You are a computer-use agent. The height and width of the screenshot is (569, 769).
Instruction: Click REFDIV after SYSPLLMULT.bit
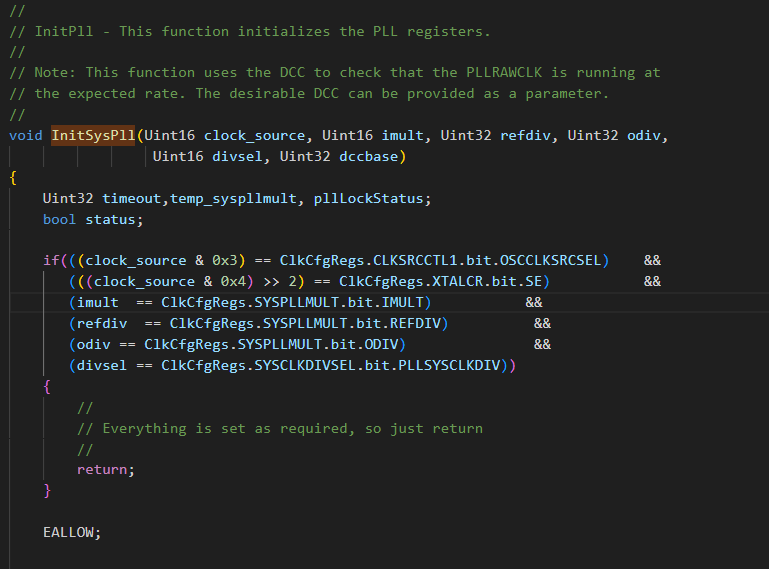click(x=415, y=323)
